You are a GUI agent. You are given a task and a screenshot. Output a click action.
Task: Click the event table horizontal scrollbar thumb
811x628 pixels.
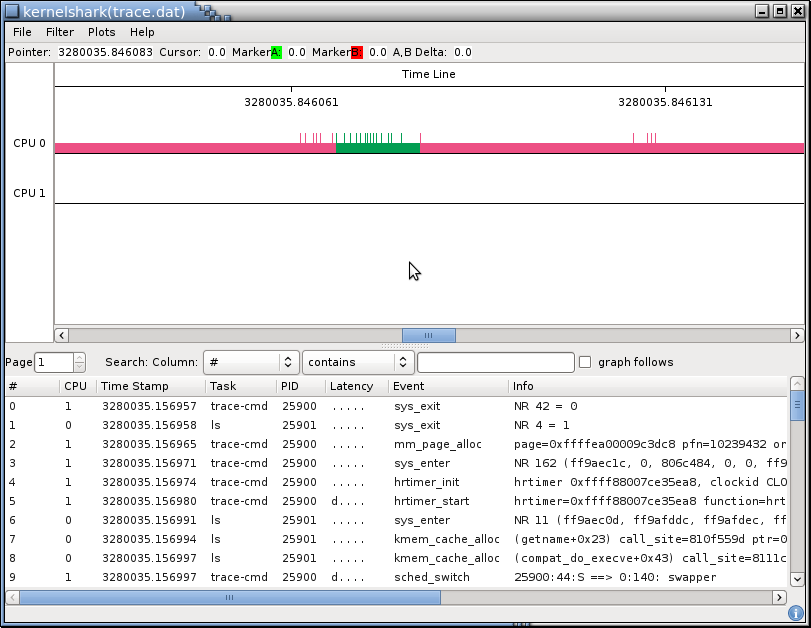(x=230, y=597)
